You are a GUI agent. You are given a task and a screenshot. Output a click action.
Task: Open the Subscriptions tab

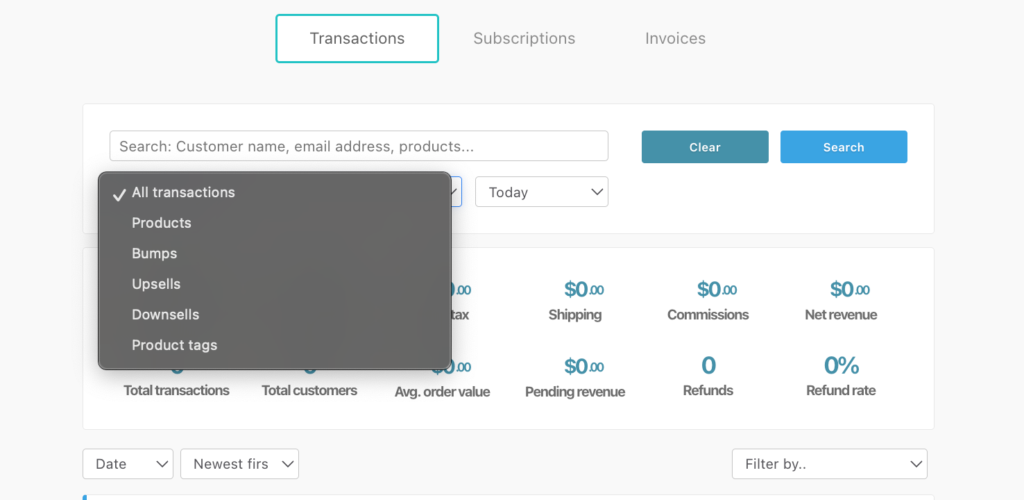524,39
